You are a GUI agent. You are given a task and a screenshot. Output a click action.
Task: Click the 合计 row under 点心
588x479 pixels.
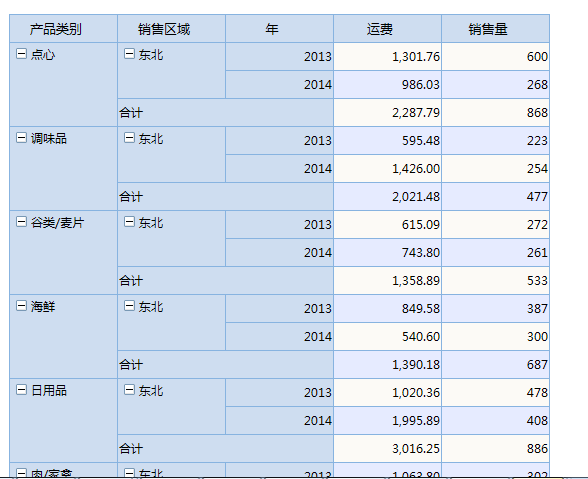(x=225, y=113)
